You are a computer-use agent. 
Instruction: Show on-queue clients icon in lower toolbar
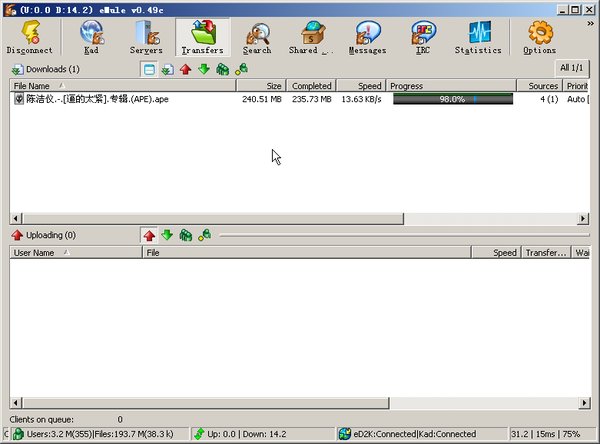186,235
